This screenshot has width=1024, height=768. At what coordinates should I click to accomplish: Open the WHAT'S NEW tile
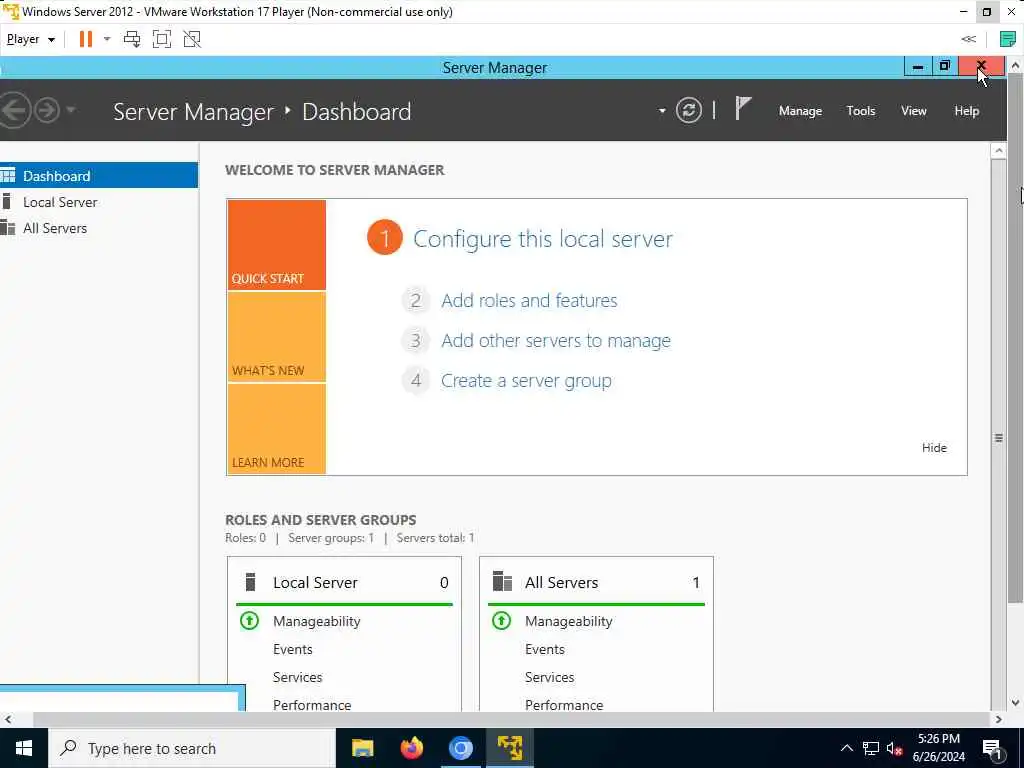tap(276, 337)
